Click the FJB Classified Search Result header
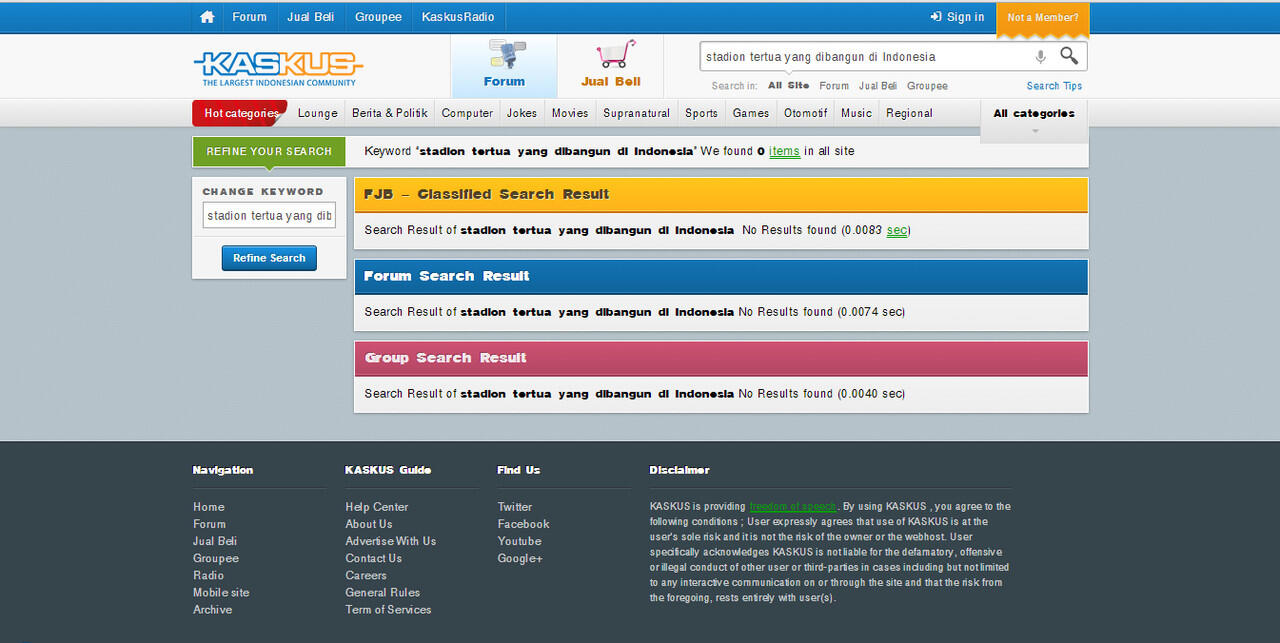Image resolution: width=1280 pixels, height=643 pixels. point(721,194)
